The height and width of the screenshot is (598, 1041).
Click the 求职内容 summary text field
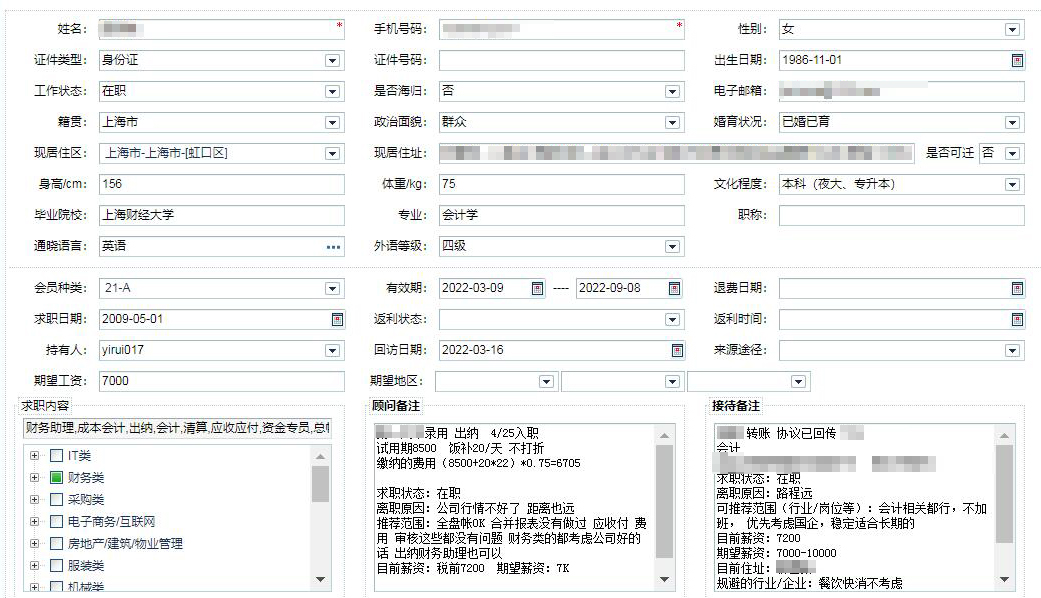(x=177, y=428)
